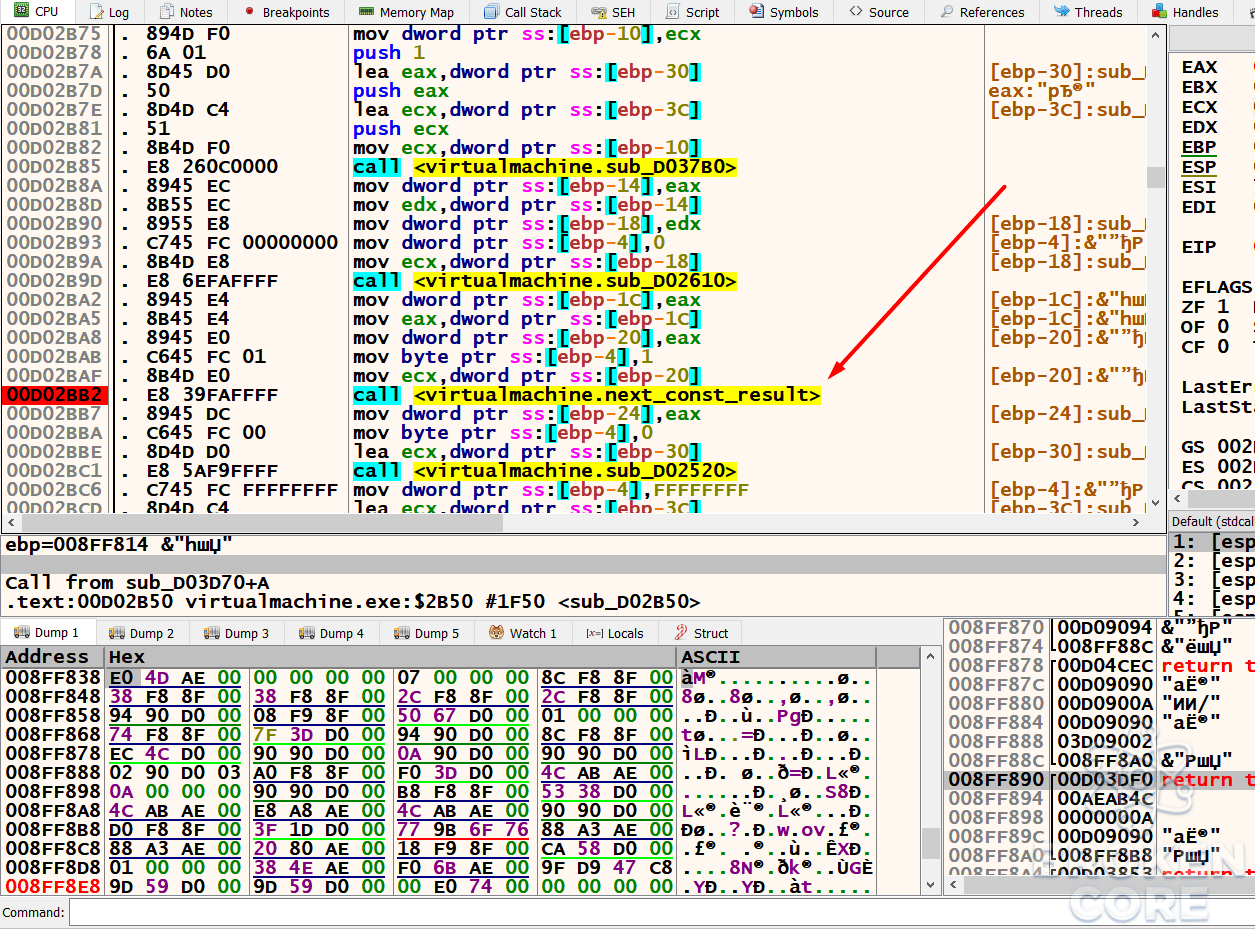
Task: Open the Log tab
Action: (110, 12)
